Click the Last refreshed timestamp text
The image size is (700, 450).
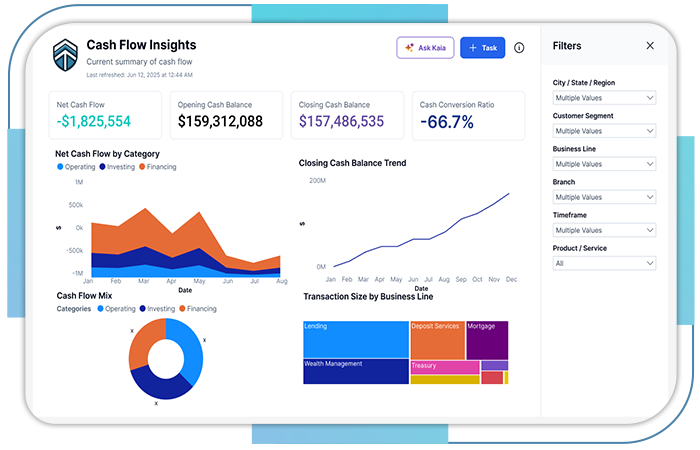(139, 75)
